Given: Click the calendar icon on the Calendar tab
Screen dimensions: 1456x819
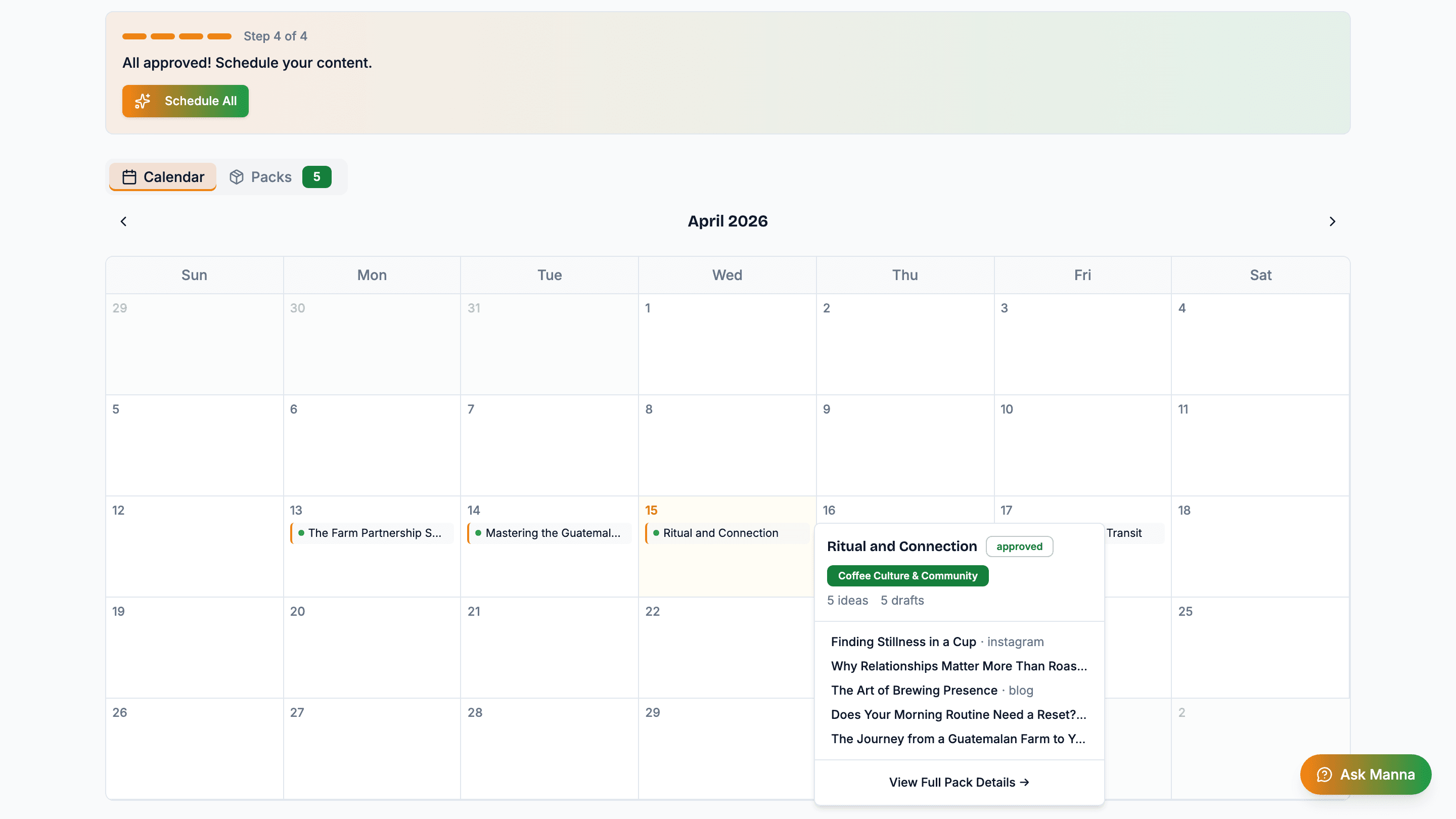Looking at the screenshot, I should (129, 177).
